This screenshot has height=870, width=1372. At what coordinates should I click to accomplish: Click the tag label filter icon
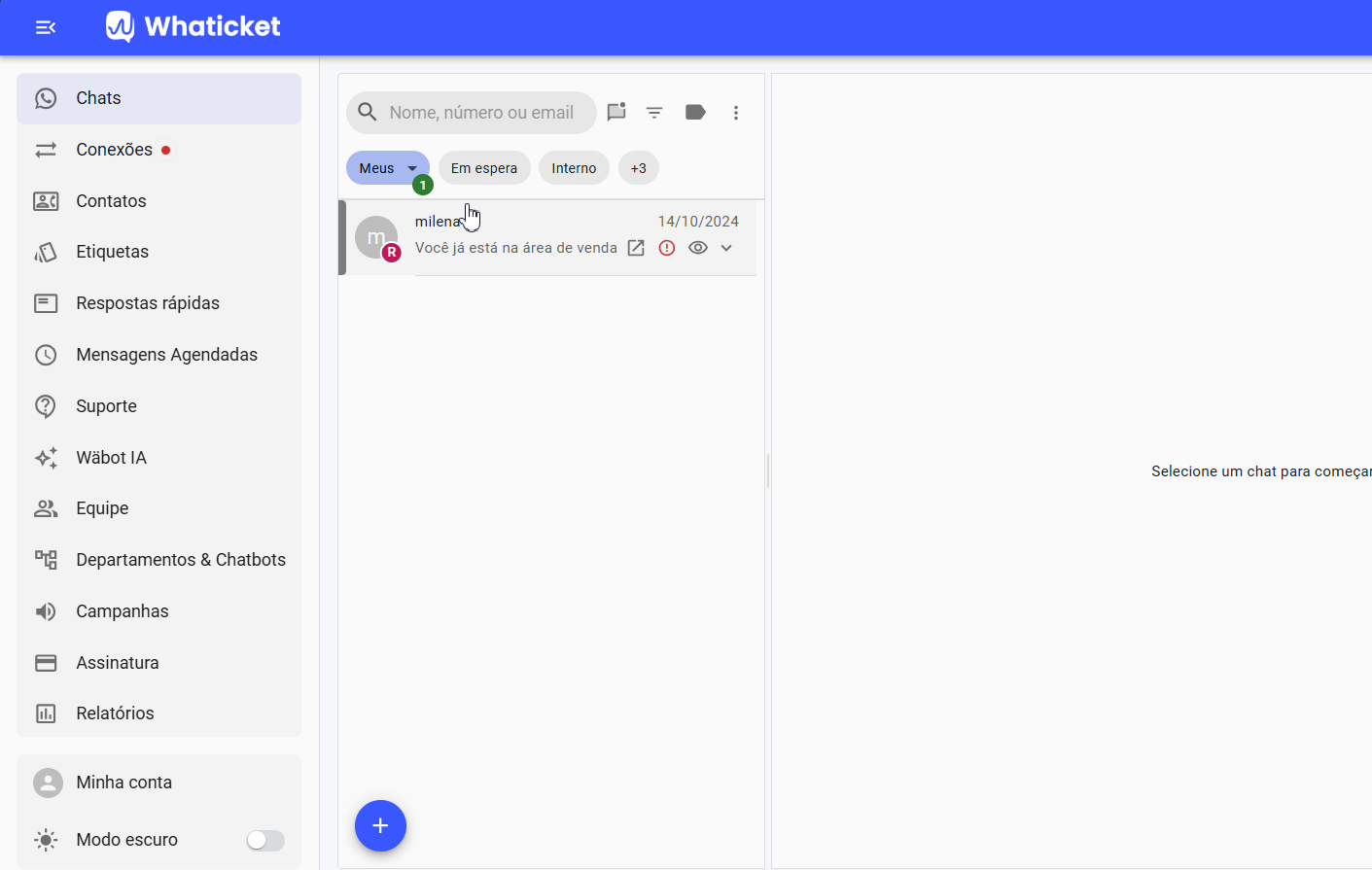695,113
